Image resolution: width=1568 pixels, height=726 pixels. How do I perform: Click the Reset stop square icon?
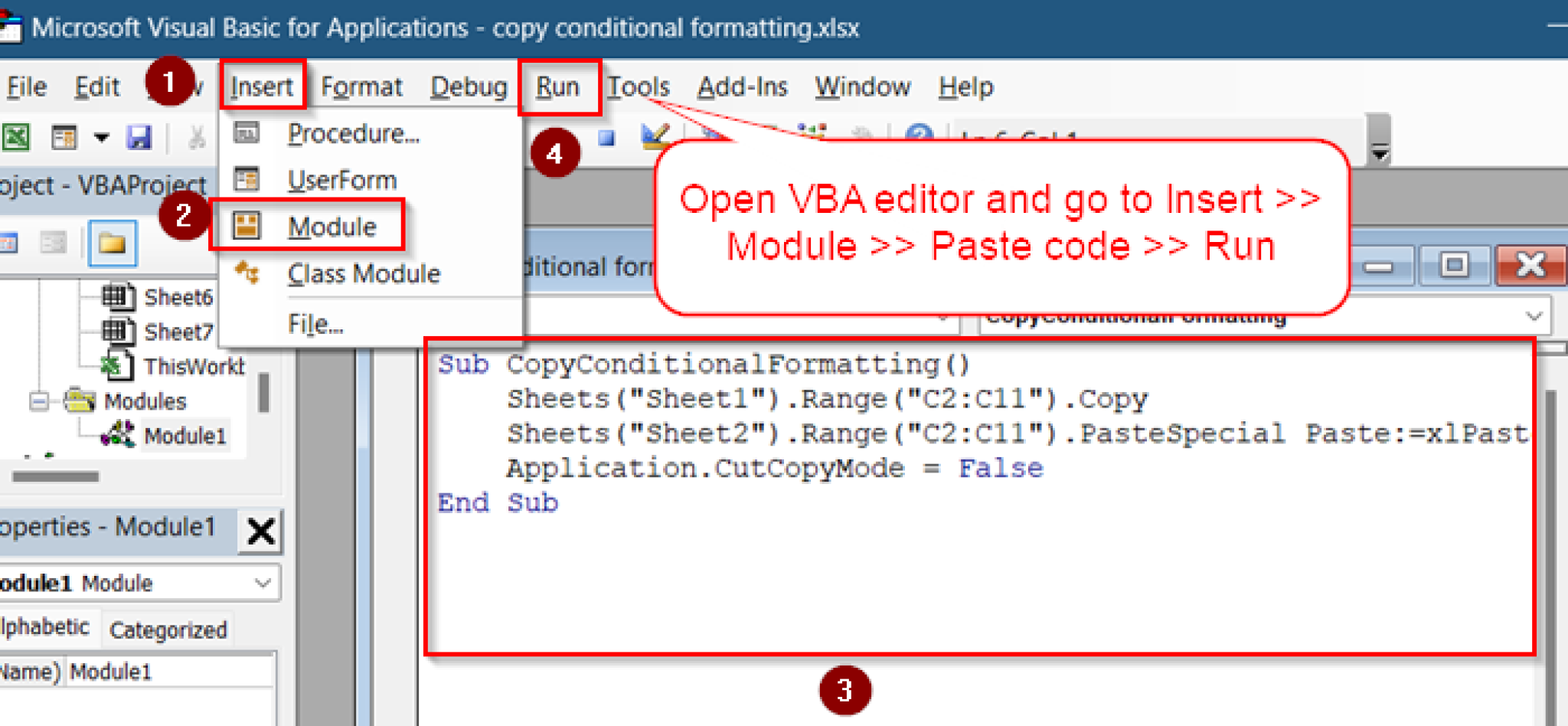pyautogui.click(x=606, y=139)
